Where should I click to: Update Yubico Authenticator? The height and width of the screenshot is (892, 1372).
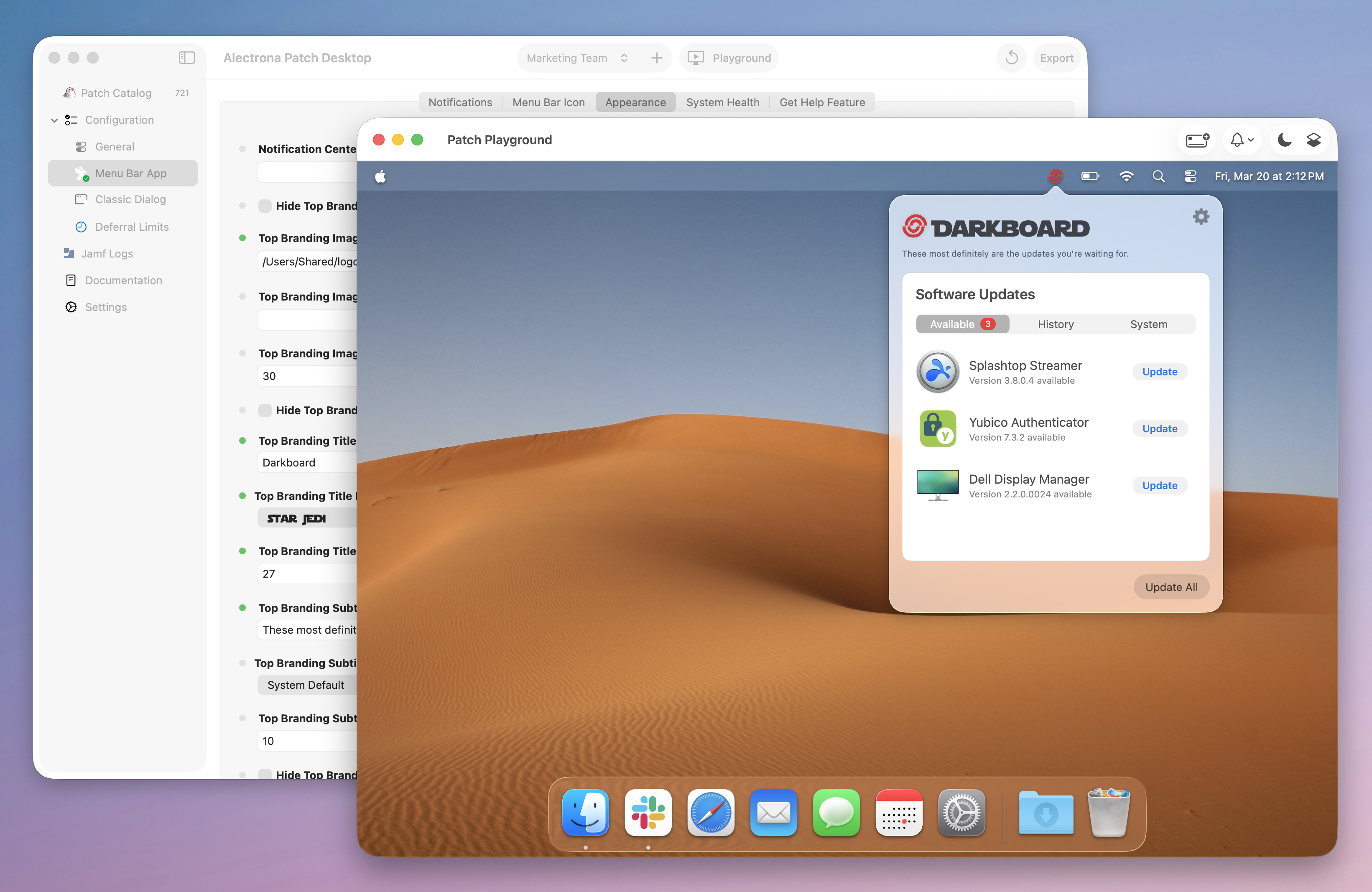[1159, 429]
